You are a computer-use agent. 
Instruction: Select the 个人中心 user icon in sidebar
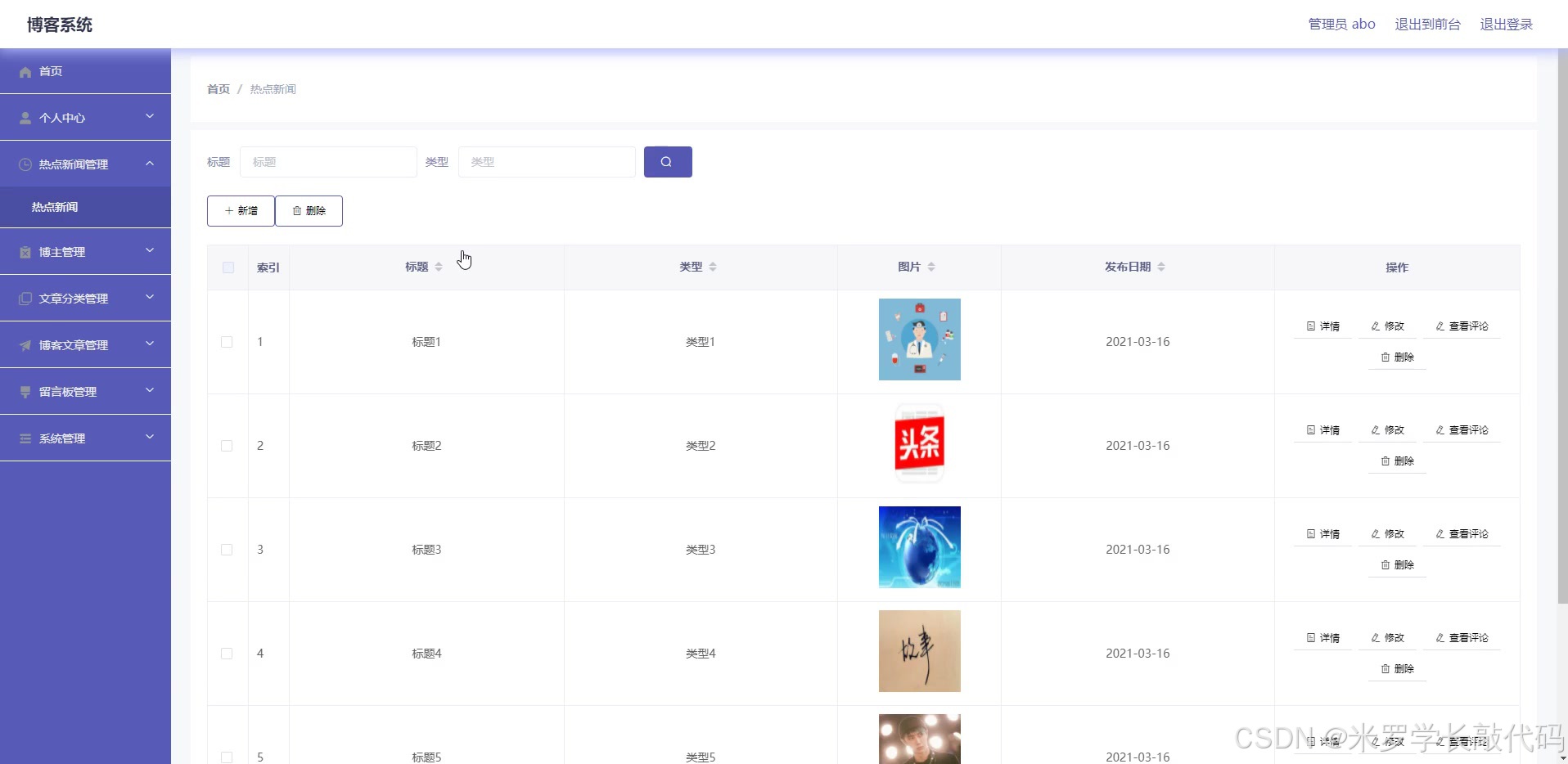[25, 117]
